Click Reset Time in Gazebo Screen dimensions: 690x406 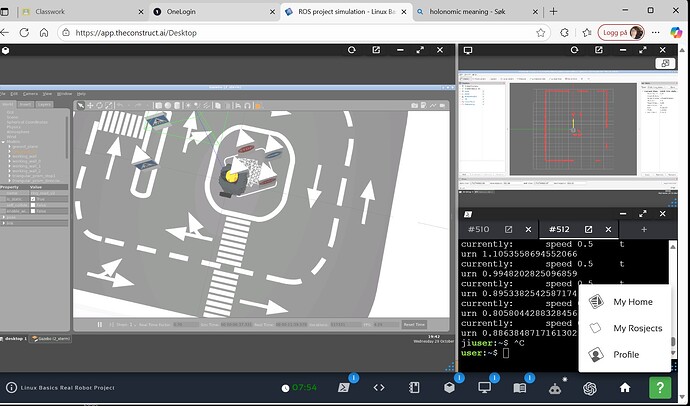click(414, 325)
